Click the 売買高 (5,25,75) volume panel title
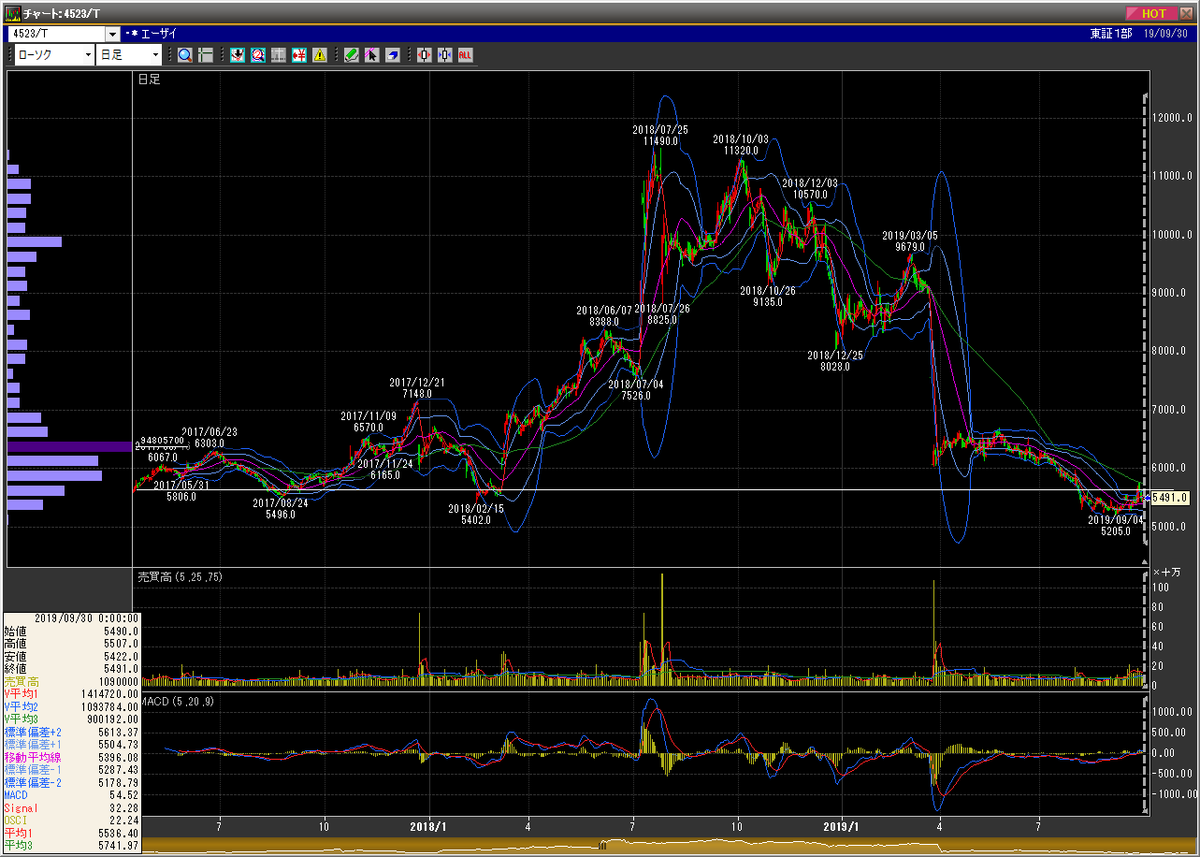This screenshot has height=857, width=1200. (178, 577)
